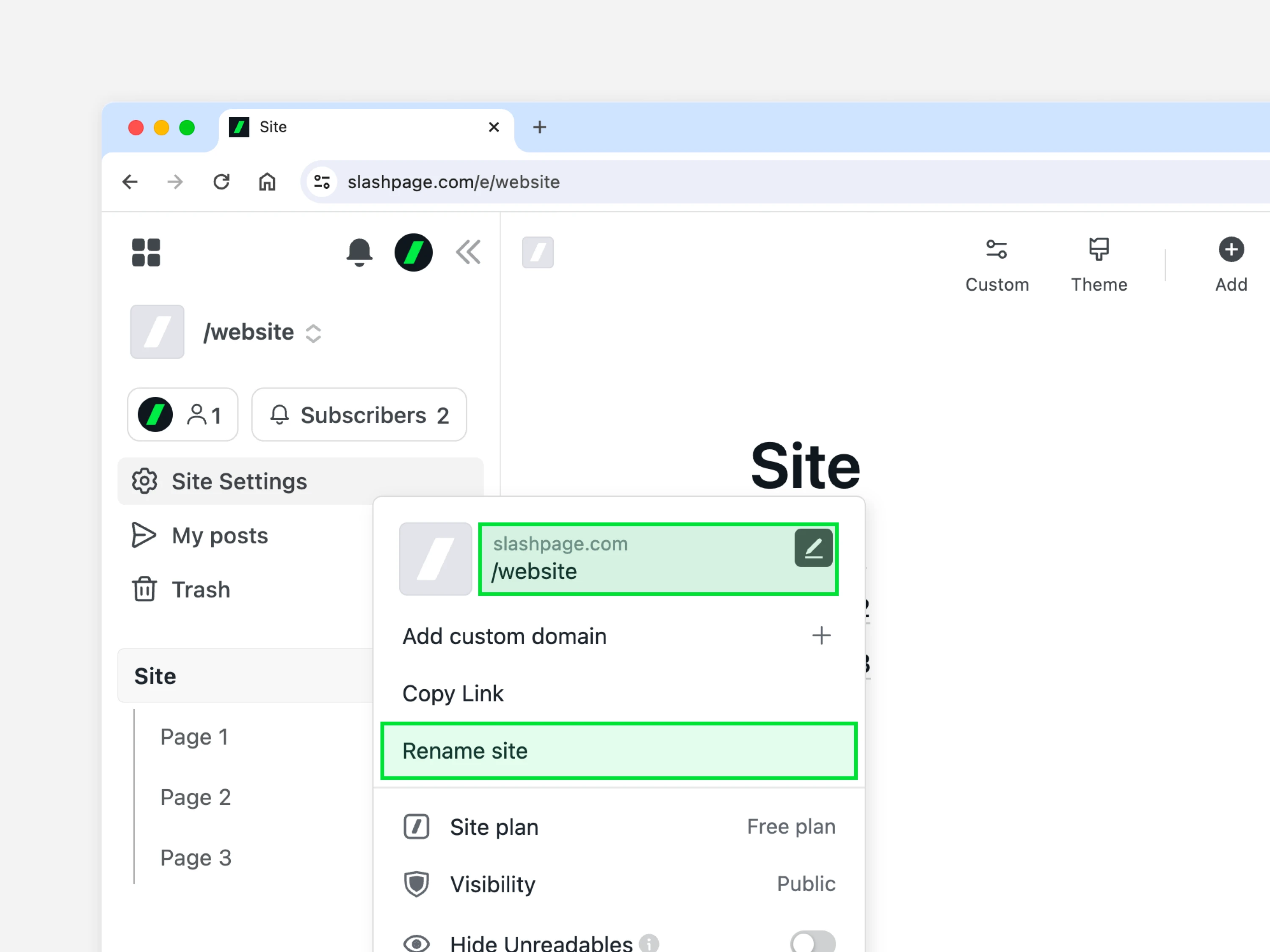Image resolution: width=1270 pixels, height=952 pixels.
Task: Click the site plan slash icon
Action: point(416,827)
